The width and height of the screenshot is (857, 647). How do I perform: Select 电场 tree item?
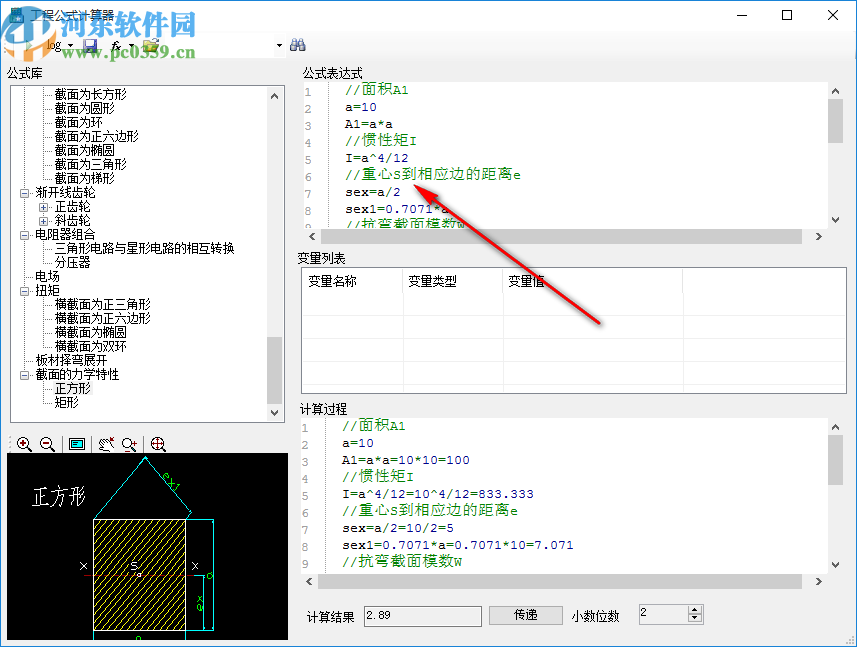(47, 277)
